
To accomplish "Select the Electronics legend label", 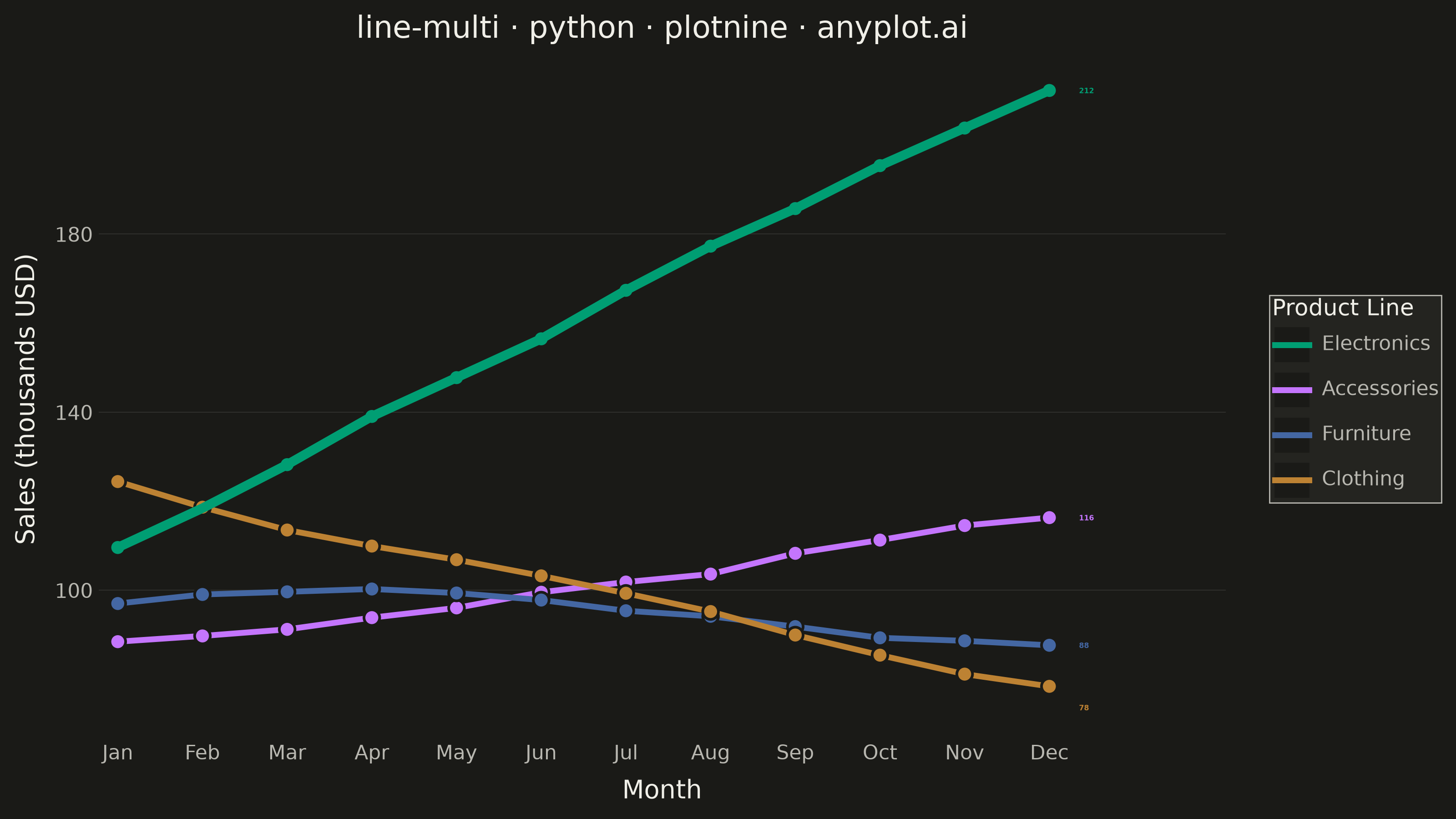I will (x=1376, y=343).
